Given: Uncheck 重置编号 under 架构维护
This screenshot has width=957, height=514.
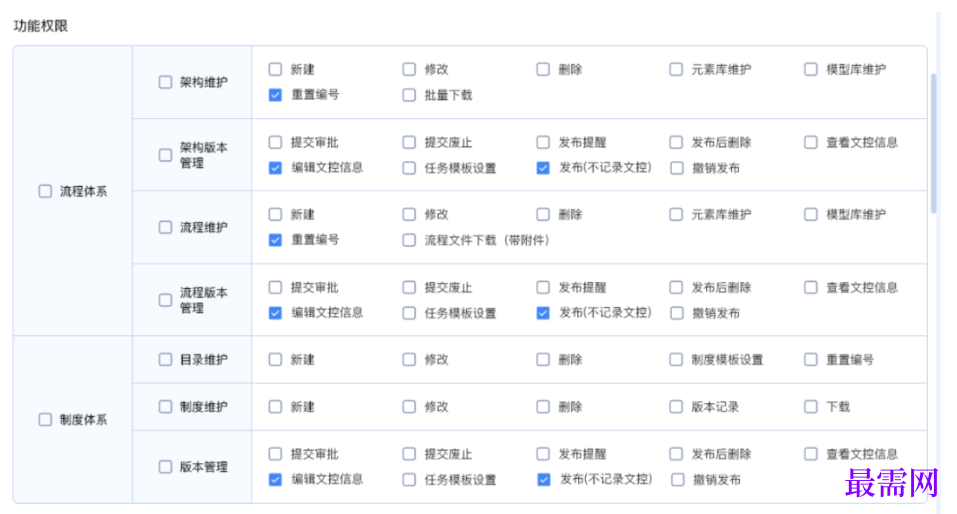Looking at the screenshot, I should [275, 95].
